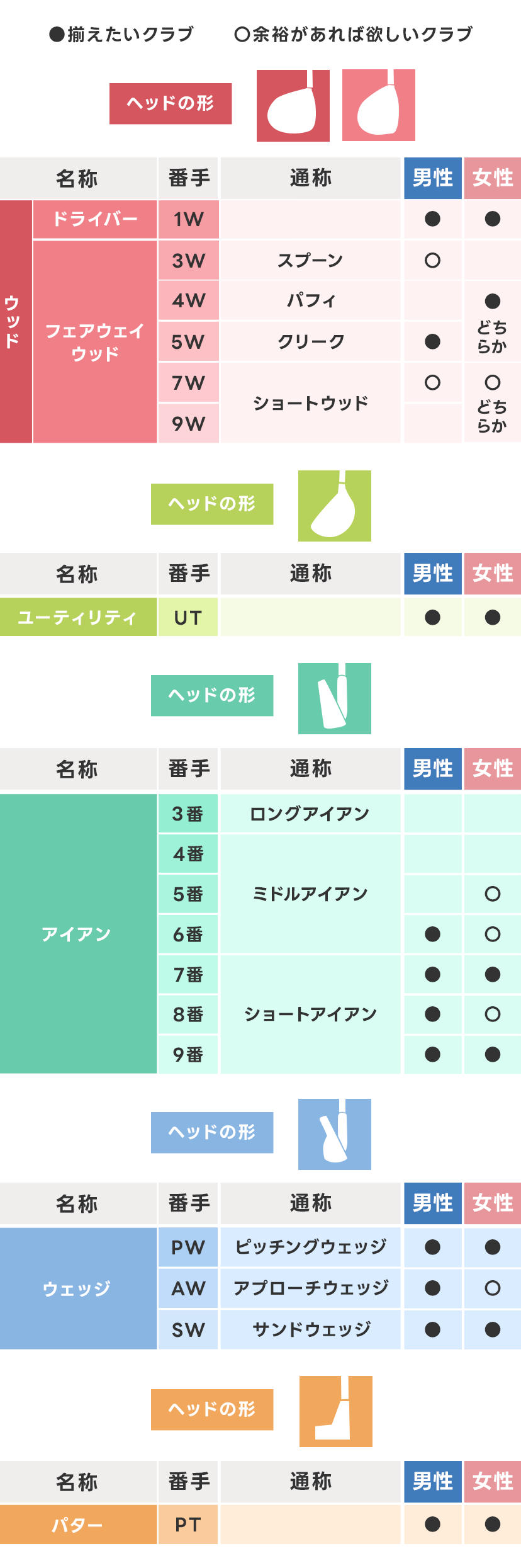Viewport: 521px width, 1568px height.
Task: Click the orange ヘッドの形 label above putter table
Action: (212, 1409)
